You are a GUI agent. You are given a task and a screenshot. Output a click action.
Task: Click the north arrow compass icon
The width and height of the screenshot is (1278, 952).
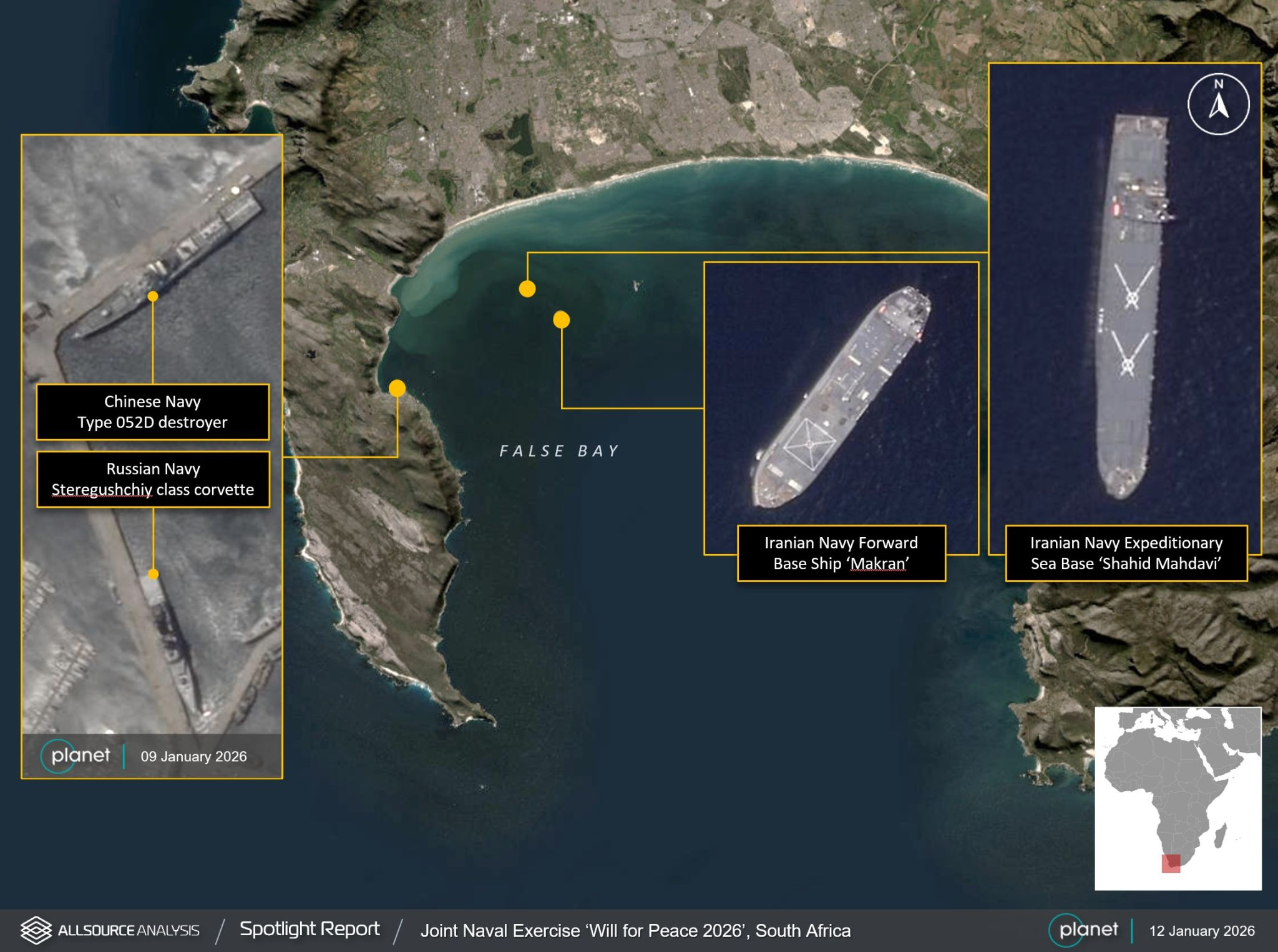tap(1218, 104)
